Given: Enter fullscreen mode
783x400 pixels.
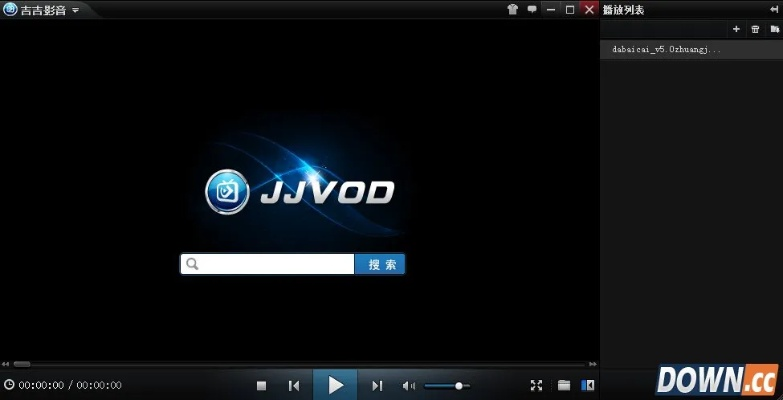Looking at the screenshot, I should 536,385.
